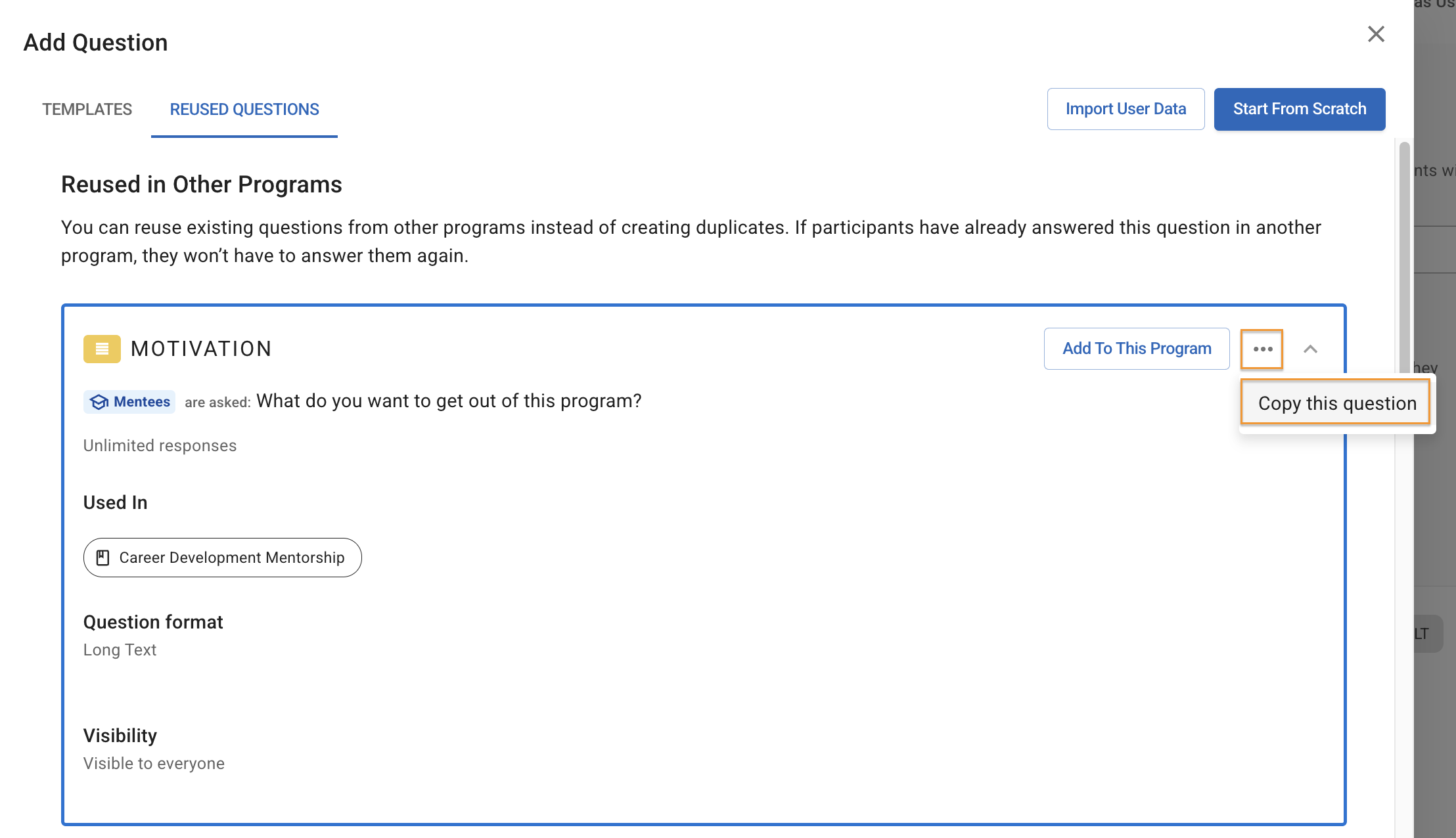
Task: Click the dialog's vertical scrollbar
Action: click(1404, 263)
